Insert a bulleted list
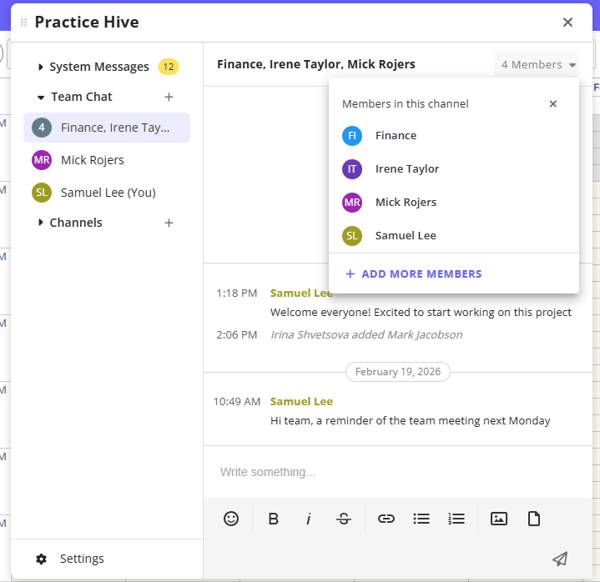Screen dimensions: 600x582 click(x=421, y=518)
